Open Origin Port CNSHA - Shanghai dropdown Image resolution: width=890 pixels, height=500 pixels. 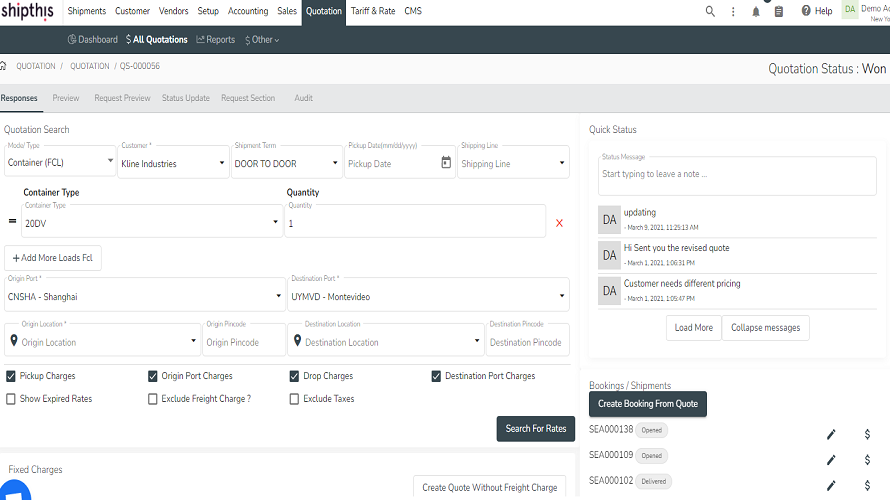point(145,295)
